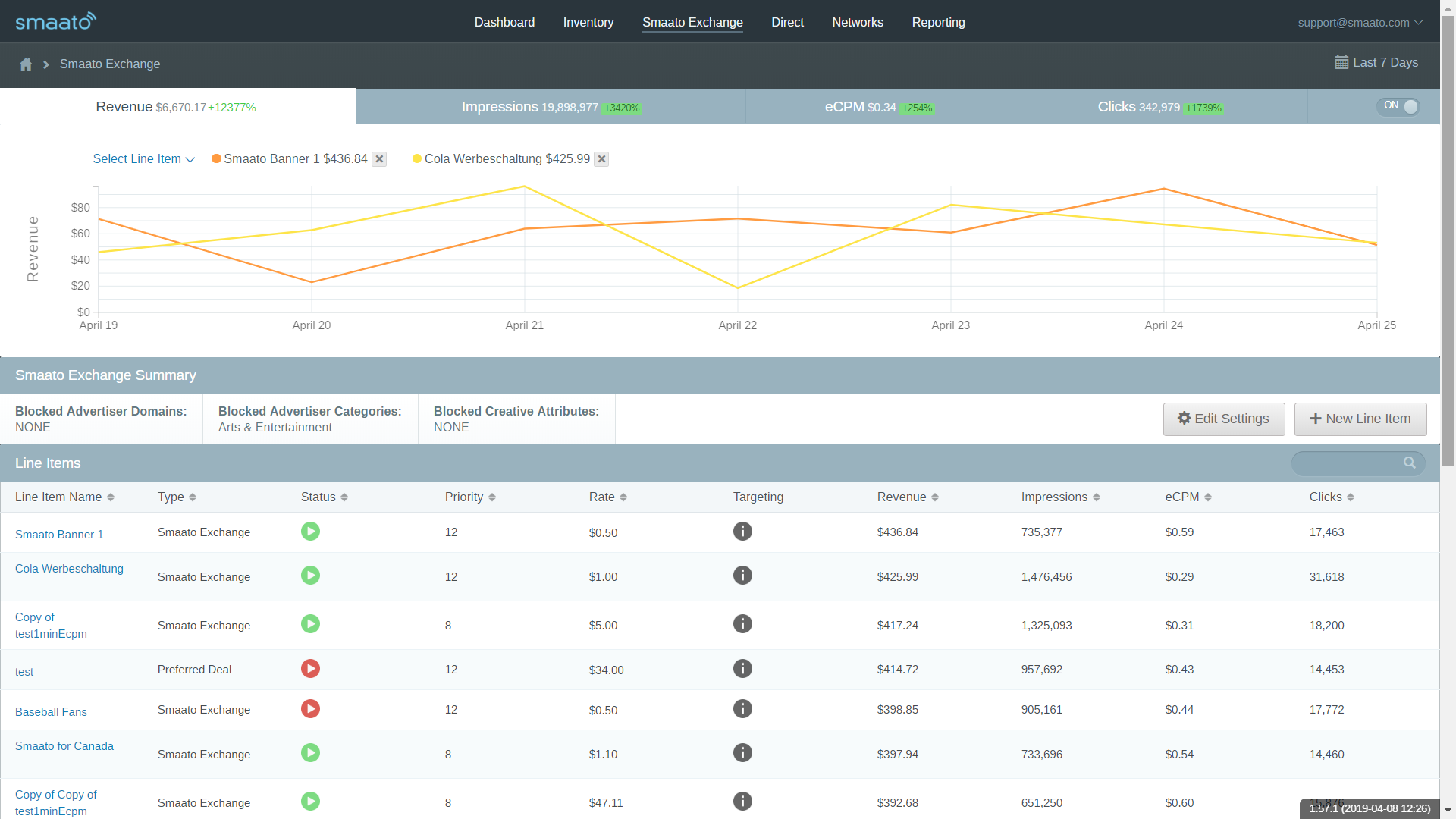Sort by Clicks column
Screen dimensions: 1456x819
[1332, 497]
